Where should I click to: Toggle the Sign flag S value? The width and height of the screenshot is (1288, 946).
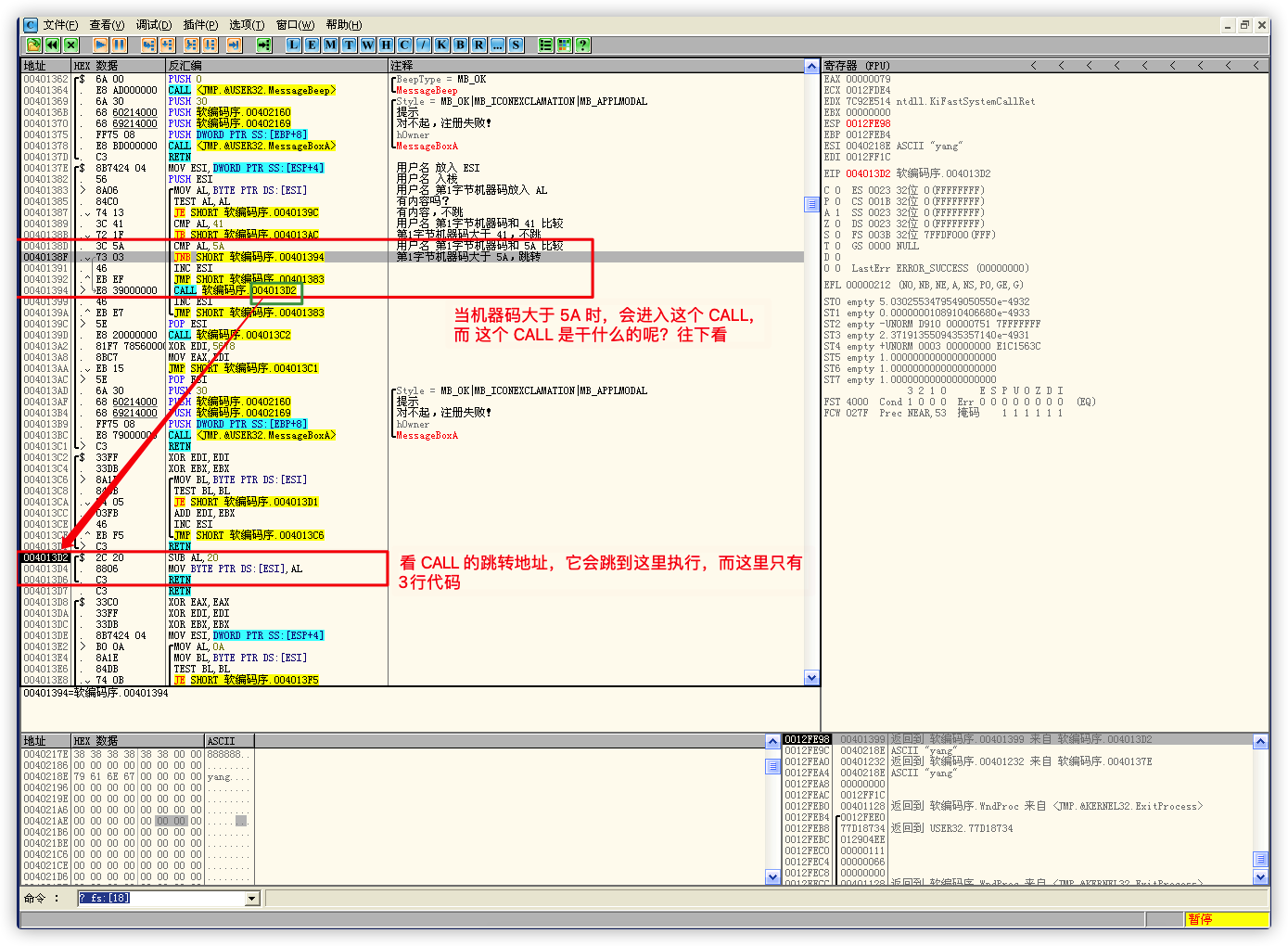pyautogui.click(x=837, y=235)
